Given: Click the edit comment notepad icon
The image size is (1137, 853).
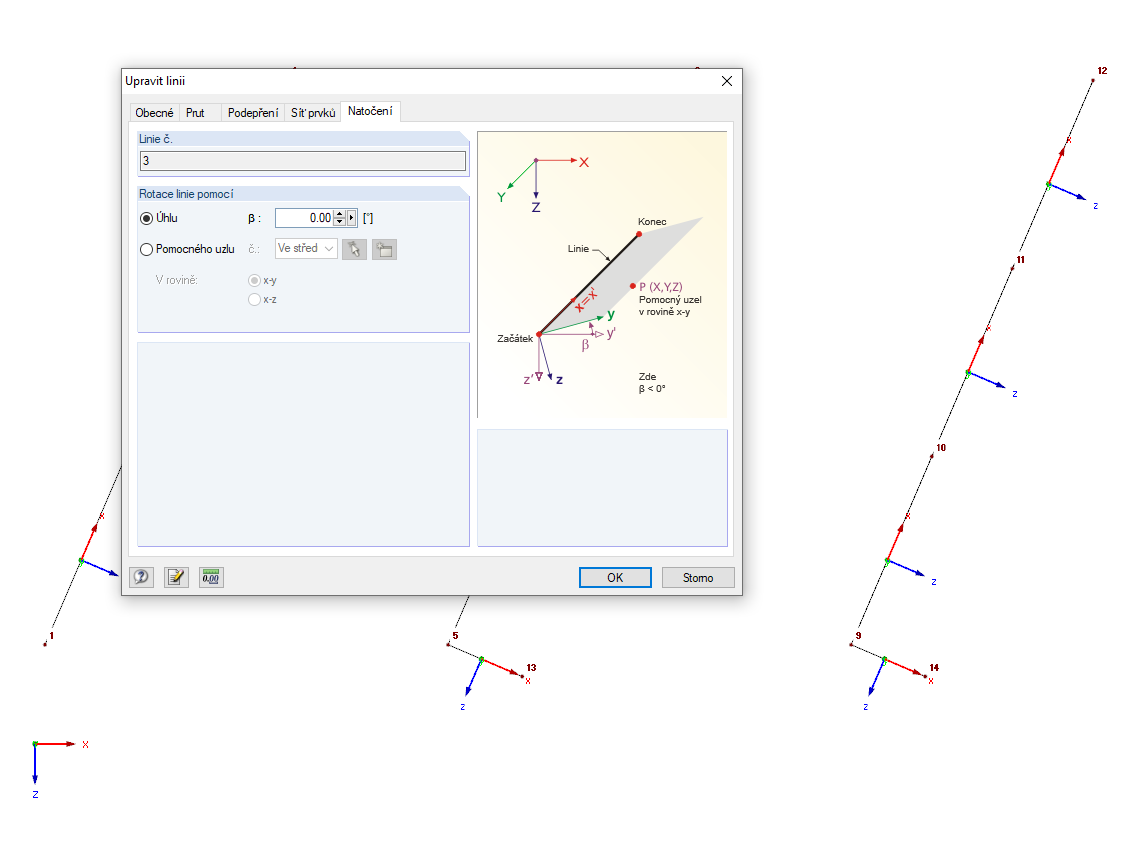Looking at the screenshot, I should click(176, 577).
